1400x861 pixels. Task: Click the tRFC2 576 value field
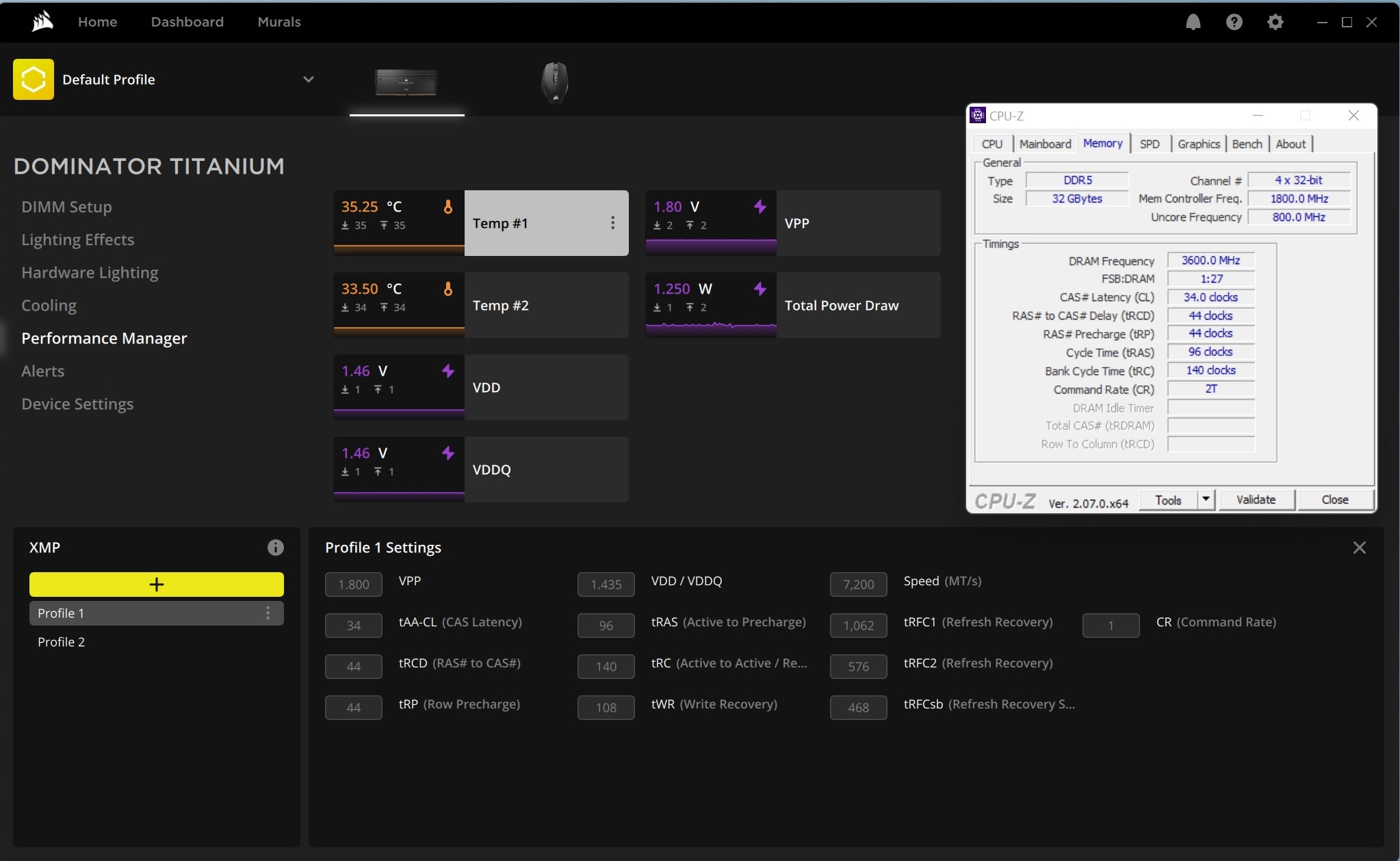[859, 667]
